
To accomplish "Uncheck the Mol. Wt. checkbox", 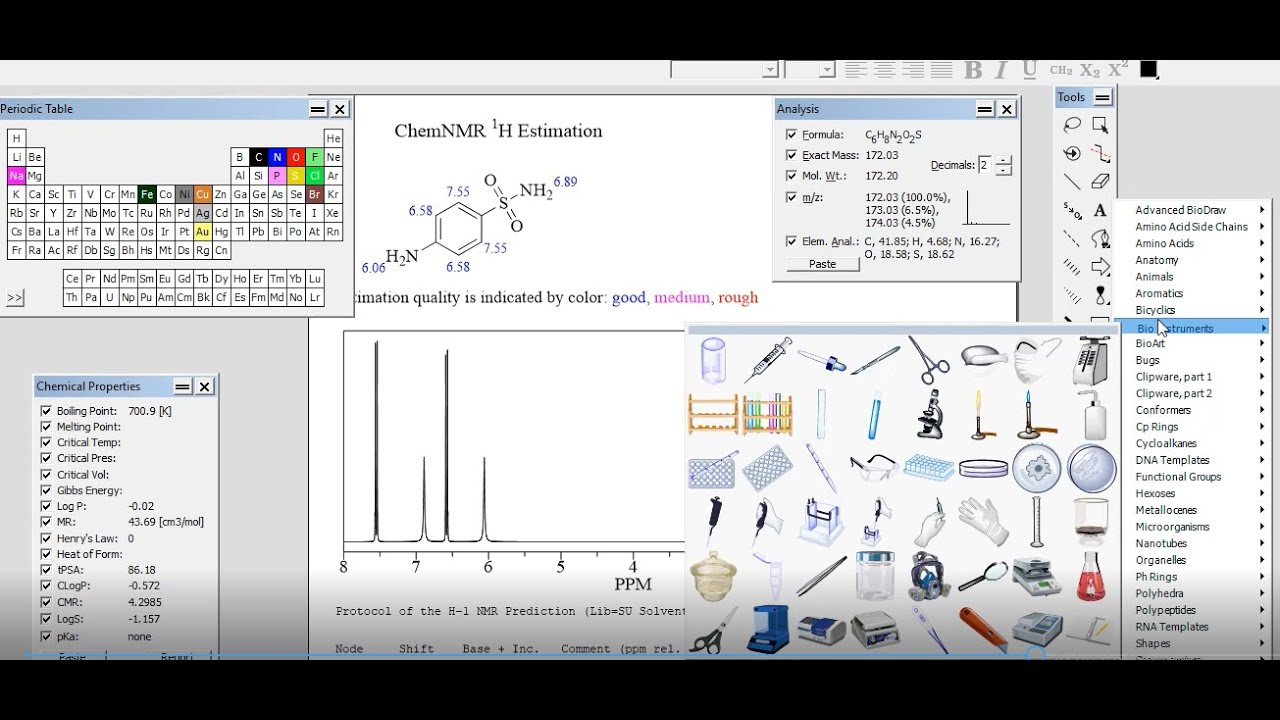I will (x=792, y=176).
